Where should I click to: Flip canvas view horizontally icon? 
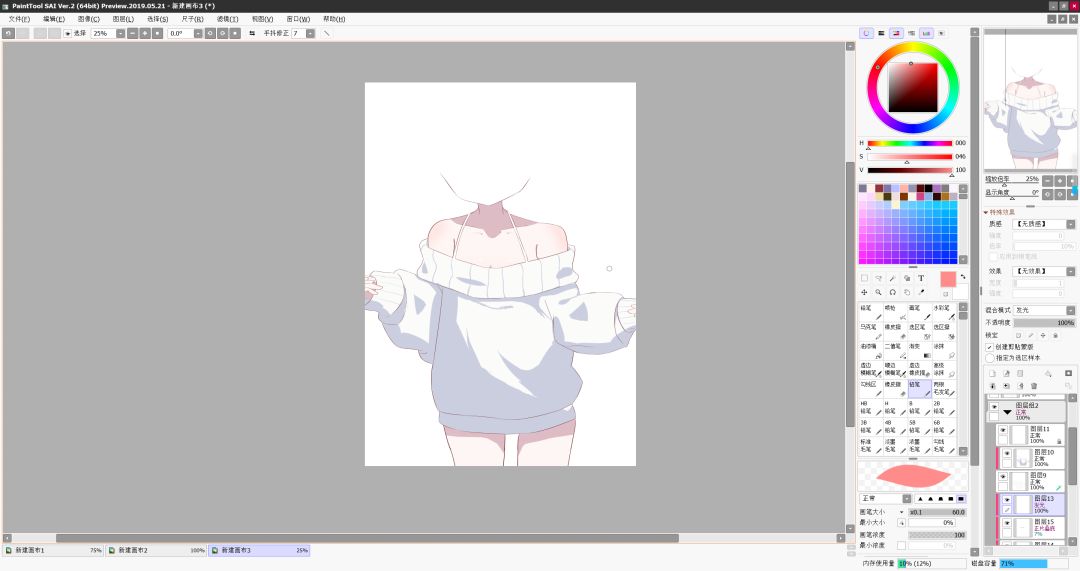pyautogui.click(x=252, y=33)
